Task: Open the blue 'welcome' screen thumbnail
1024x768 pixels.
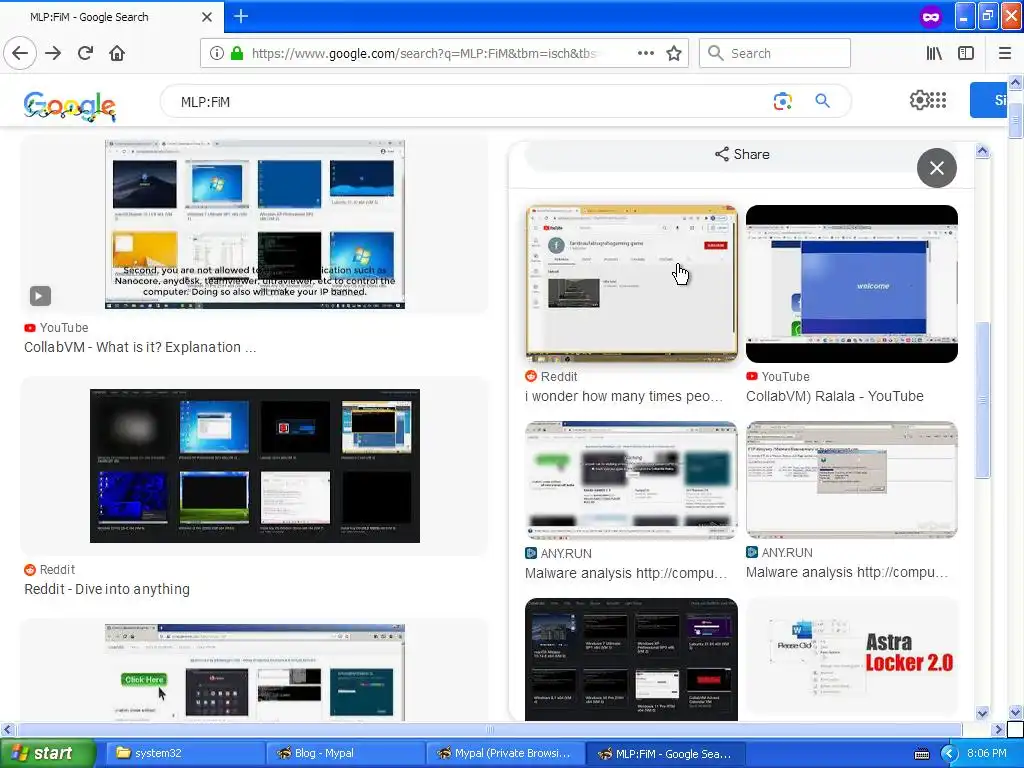Action: pos(852,283)
